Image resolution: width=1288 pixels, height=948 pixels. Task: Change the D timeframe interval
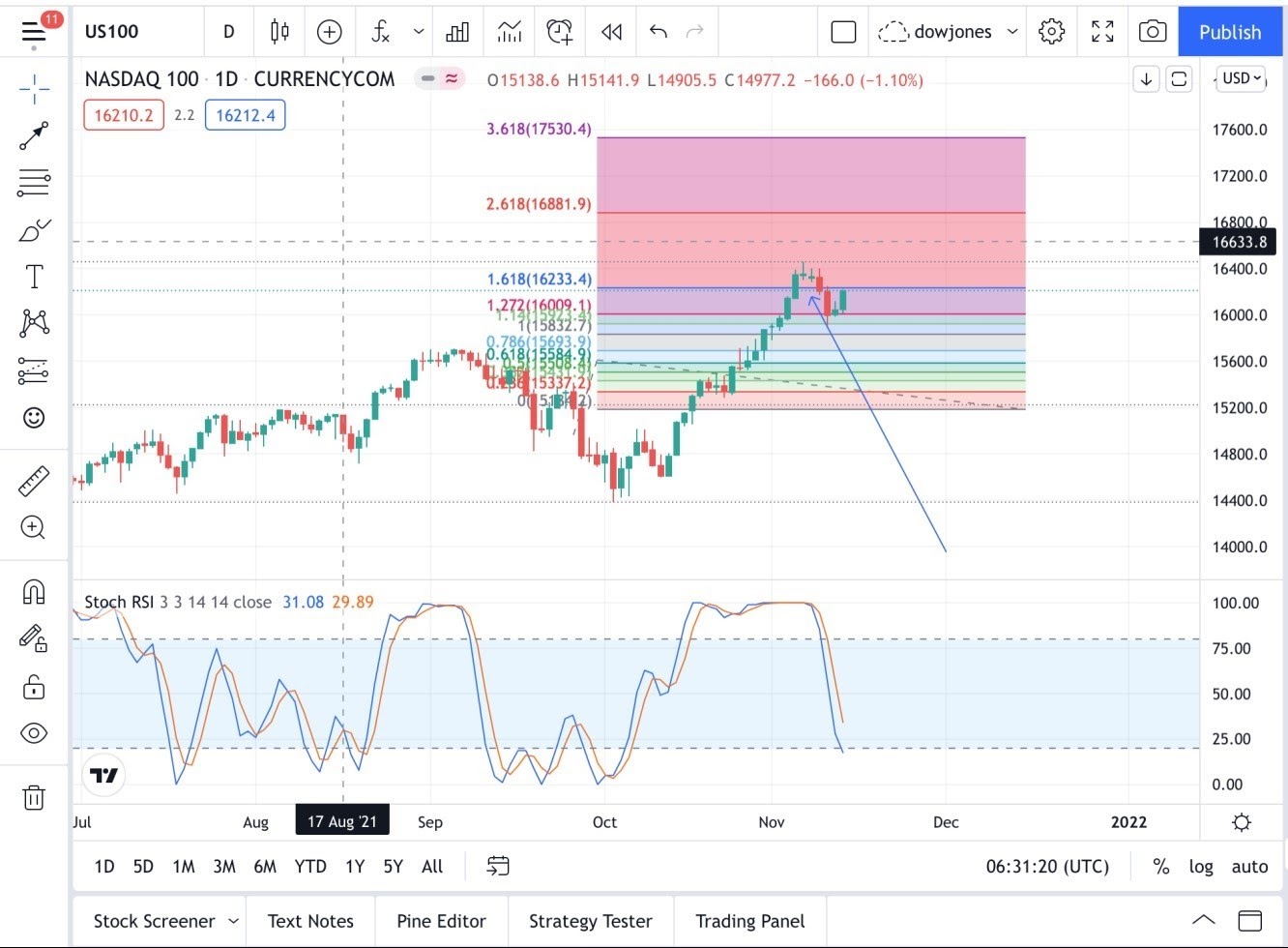[x=229, y=31]
